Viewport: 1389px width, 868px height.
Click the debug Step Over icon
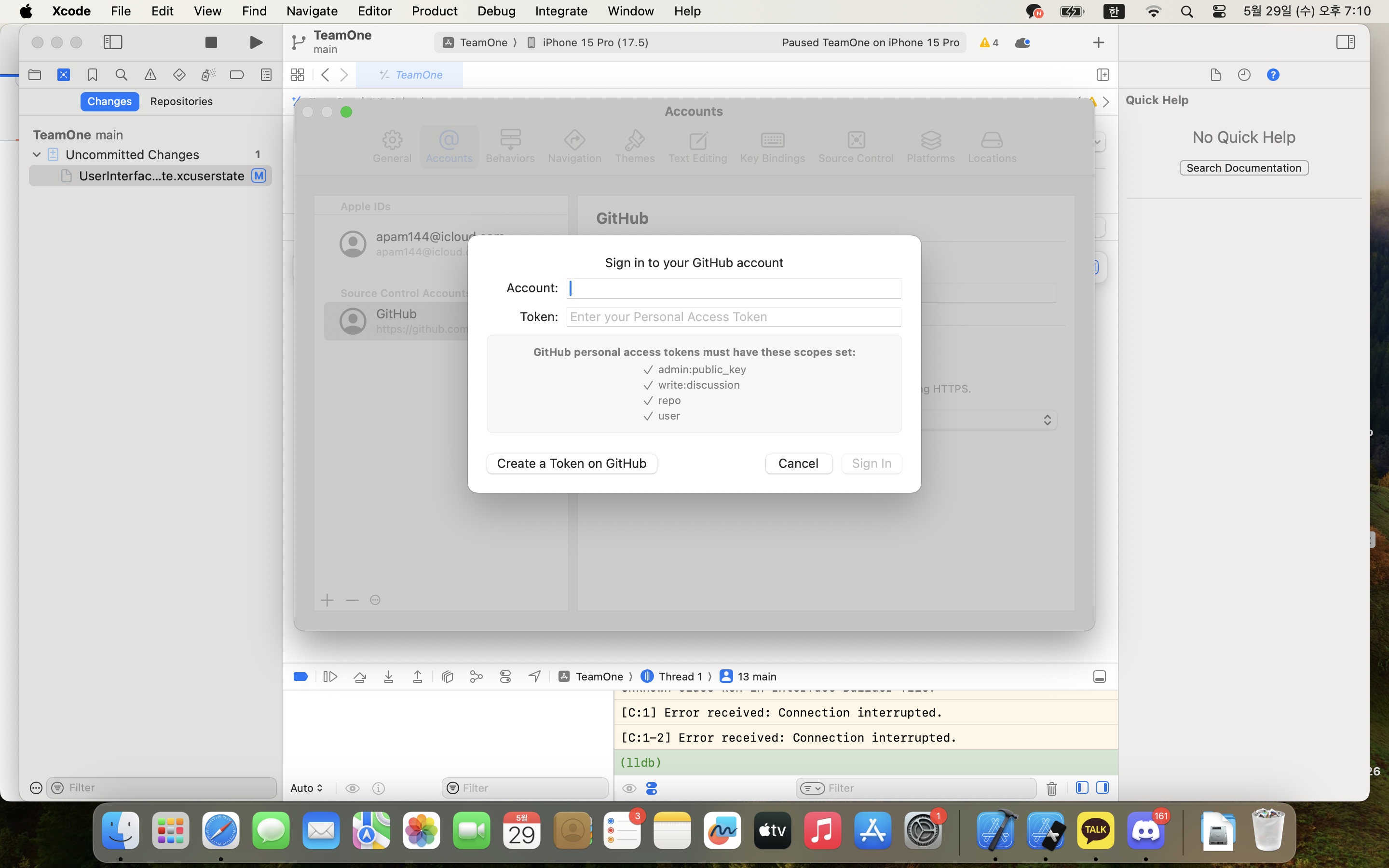coord(360,676)
